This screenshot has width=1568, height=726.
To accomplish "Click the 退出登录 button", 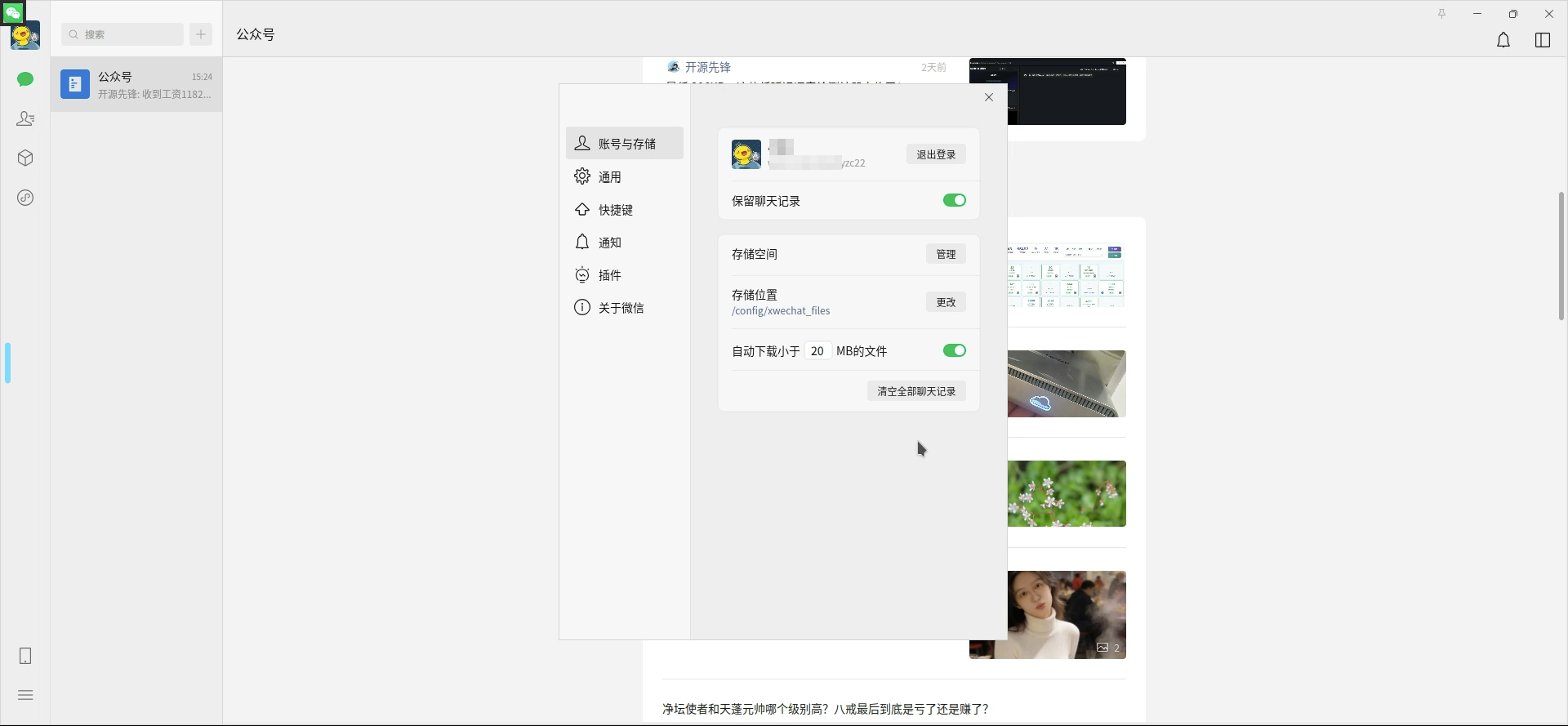I will [x=936, y=154].
